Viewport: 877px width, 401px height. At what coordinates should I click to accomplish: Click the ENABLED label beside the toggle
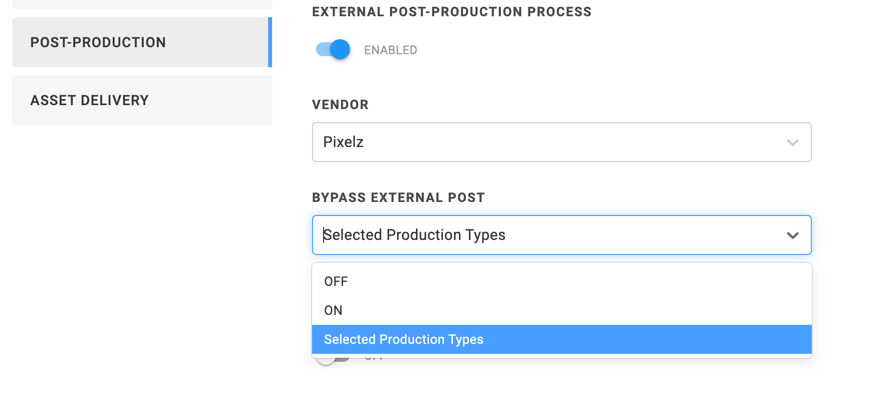[x=390, y=50]
